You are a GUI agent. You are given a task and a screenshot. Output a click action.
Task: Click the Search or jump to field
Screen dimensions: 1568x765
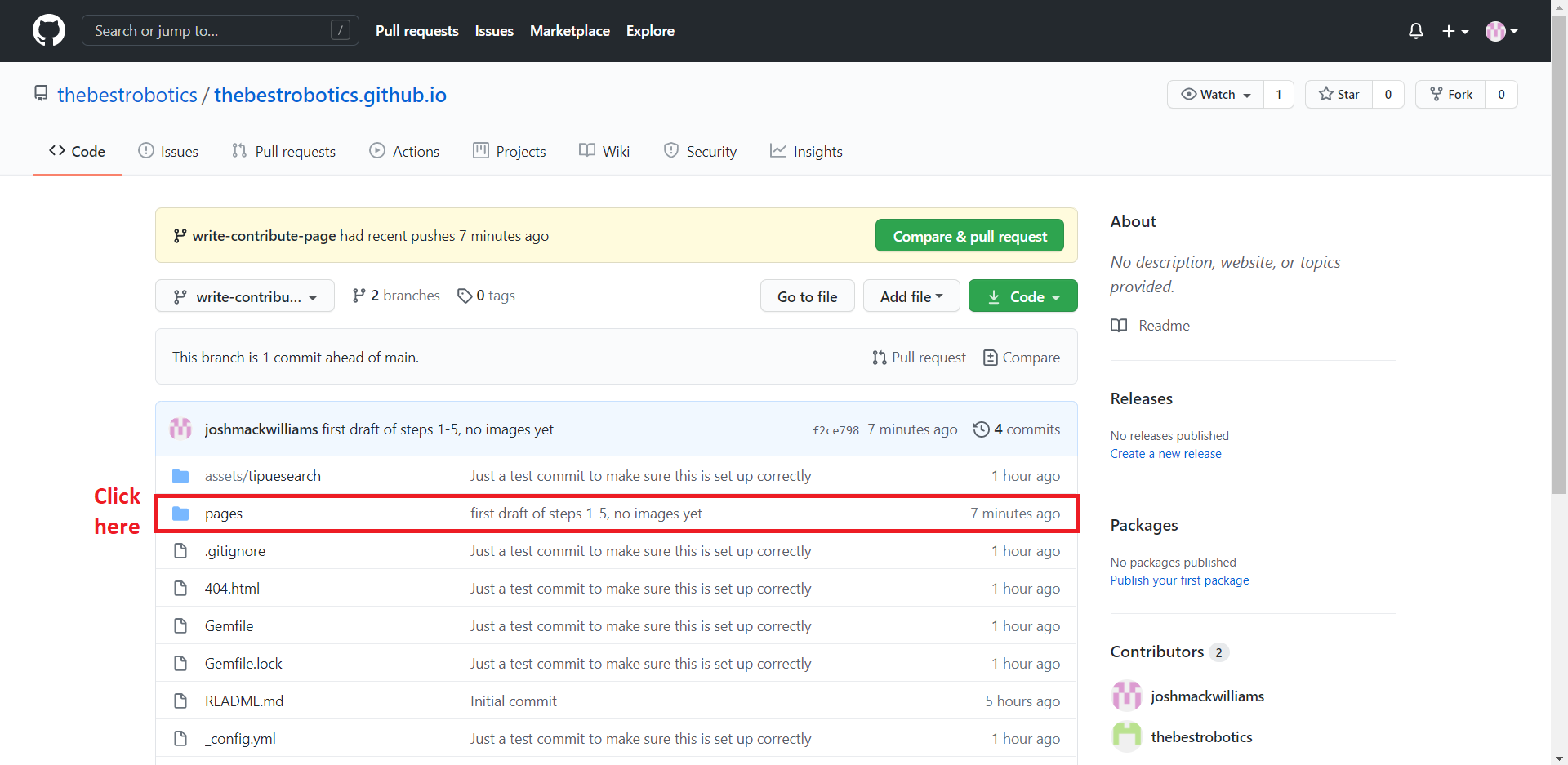(220, 30)
